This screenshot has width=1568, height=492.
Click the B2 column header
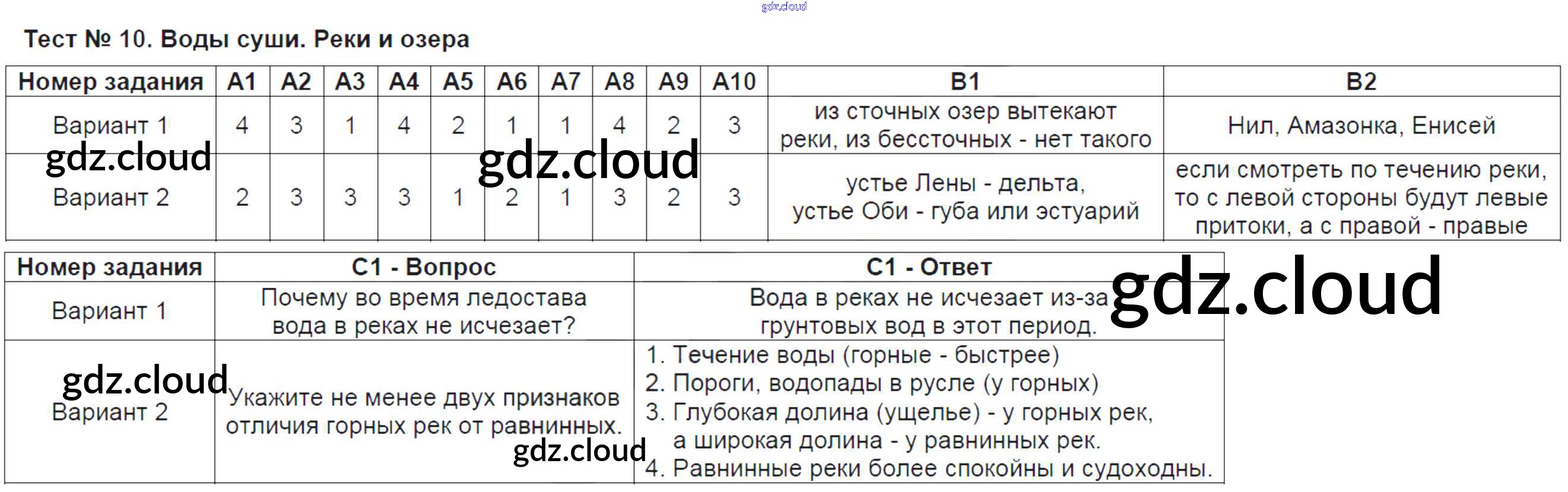(1361, 81)
